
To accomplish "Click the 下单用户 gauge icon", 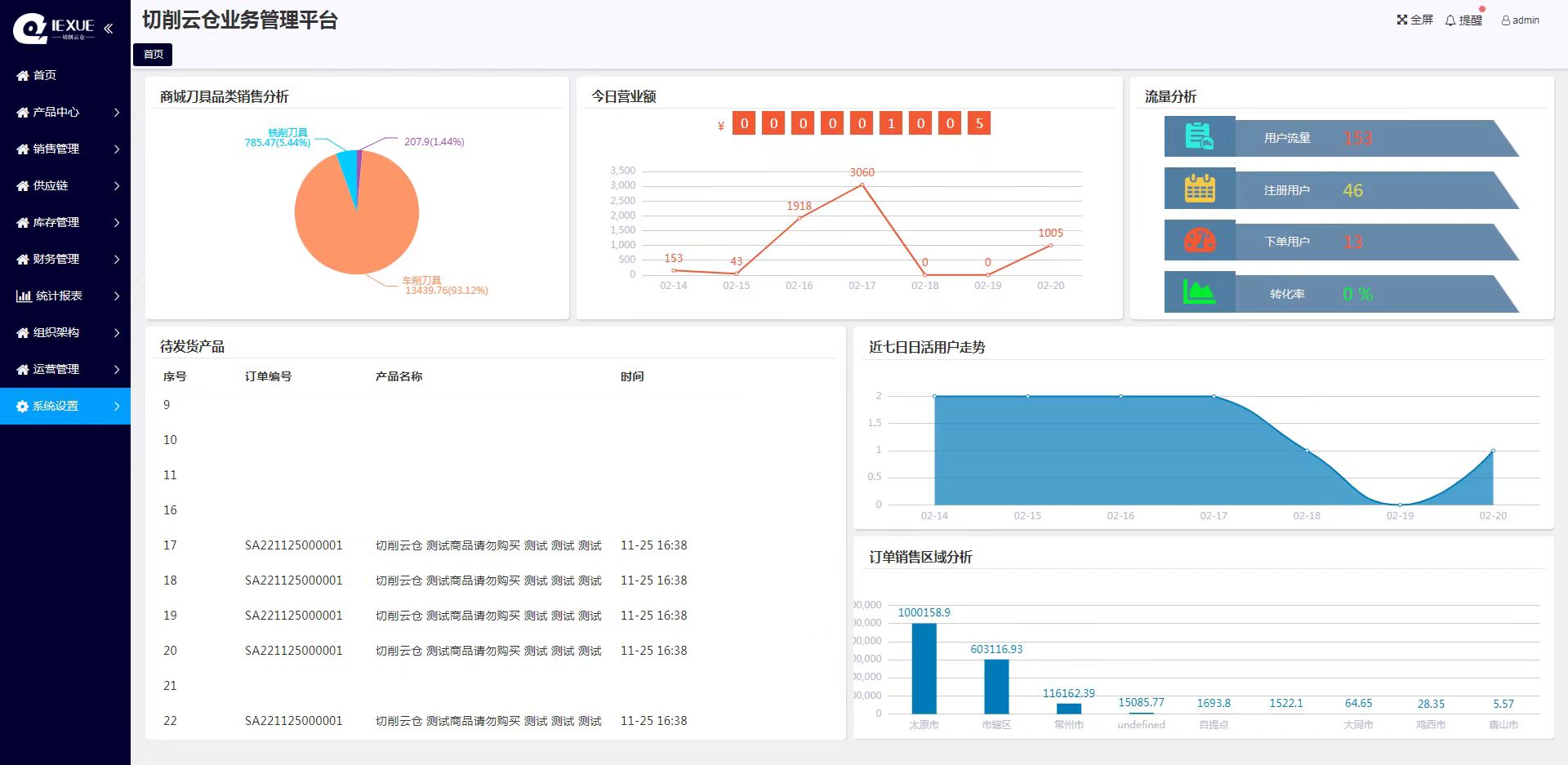I will coord(1200,240).
